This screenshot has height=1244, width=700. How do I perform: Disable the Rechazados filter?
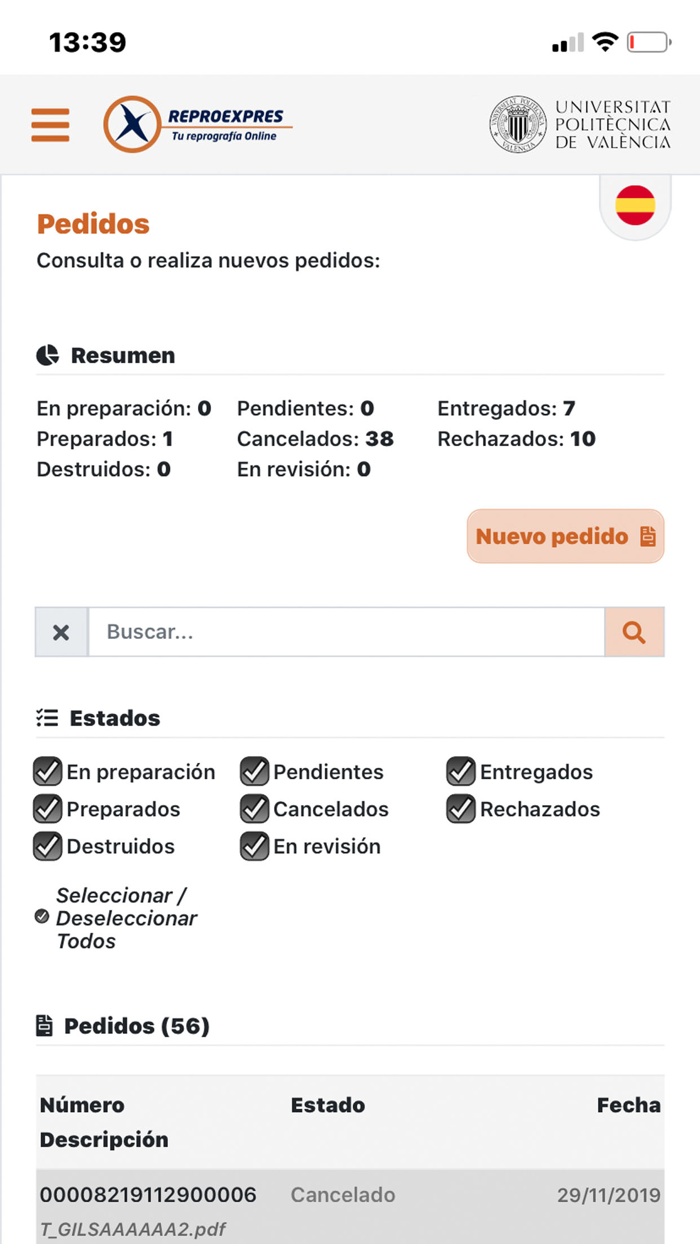tap(461, 808)
